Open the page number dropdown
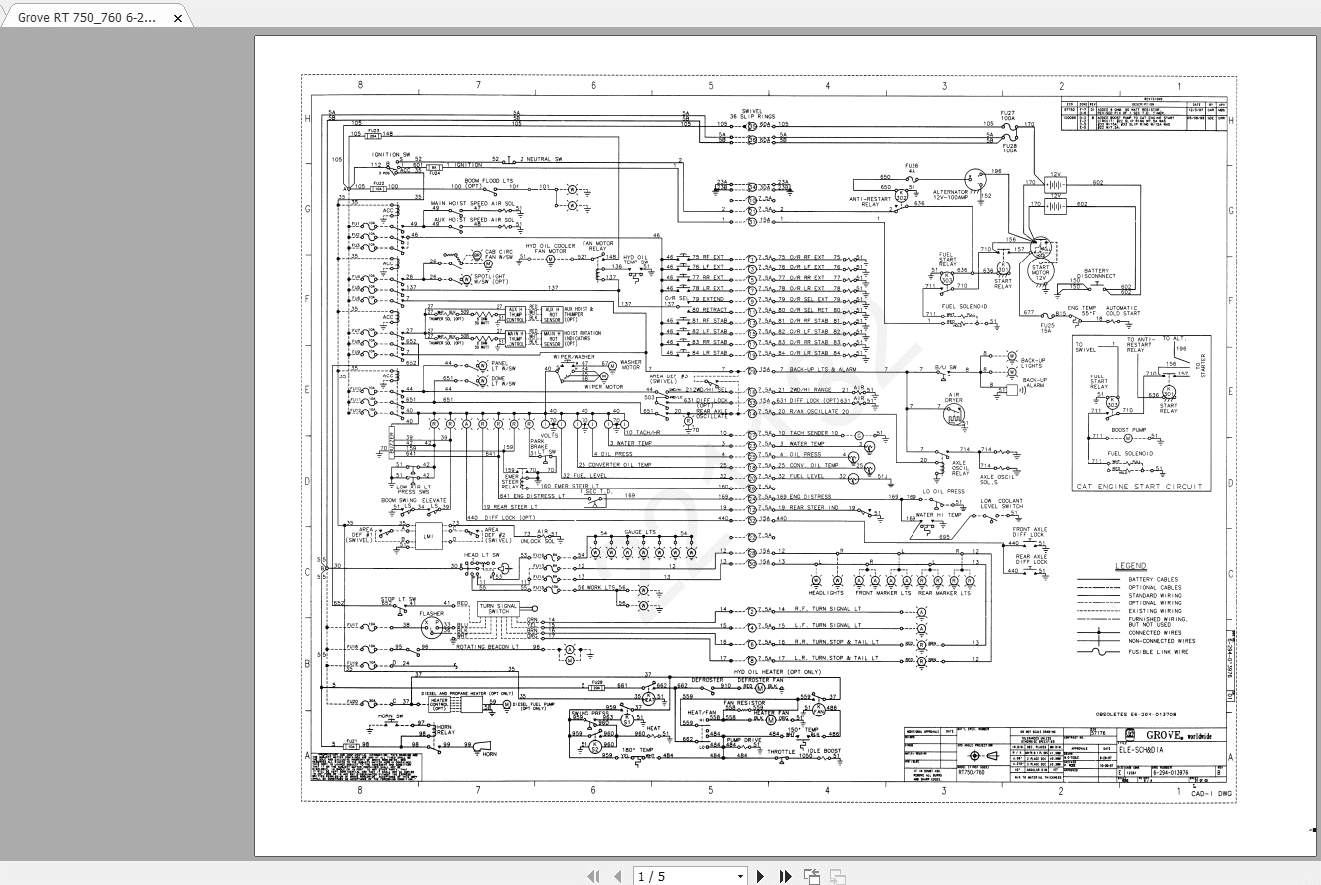1321x885 pixels. pos(740,875)
